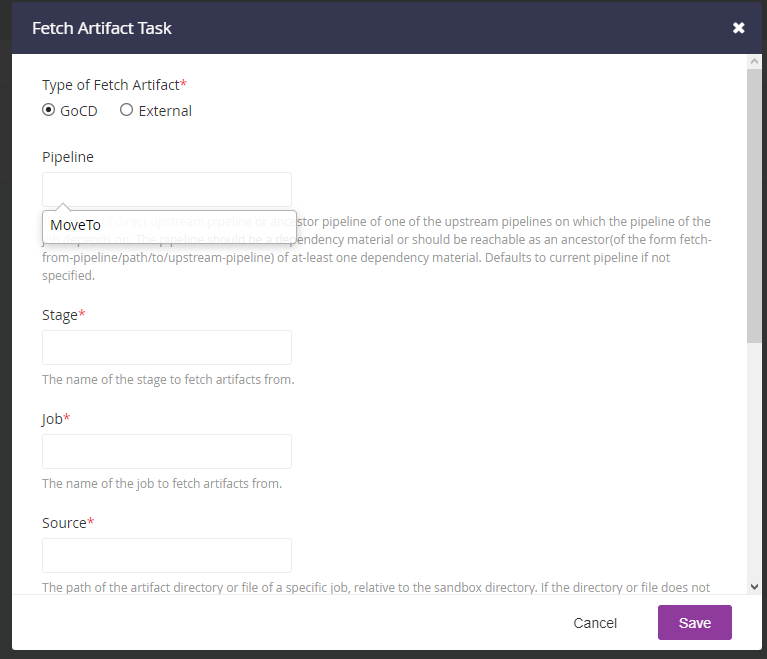Select the GoCD radio button
Screen dimensions: 767x659
pos(48,110)
